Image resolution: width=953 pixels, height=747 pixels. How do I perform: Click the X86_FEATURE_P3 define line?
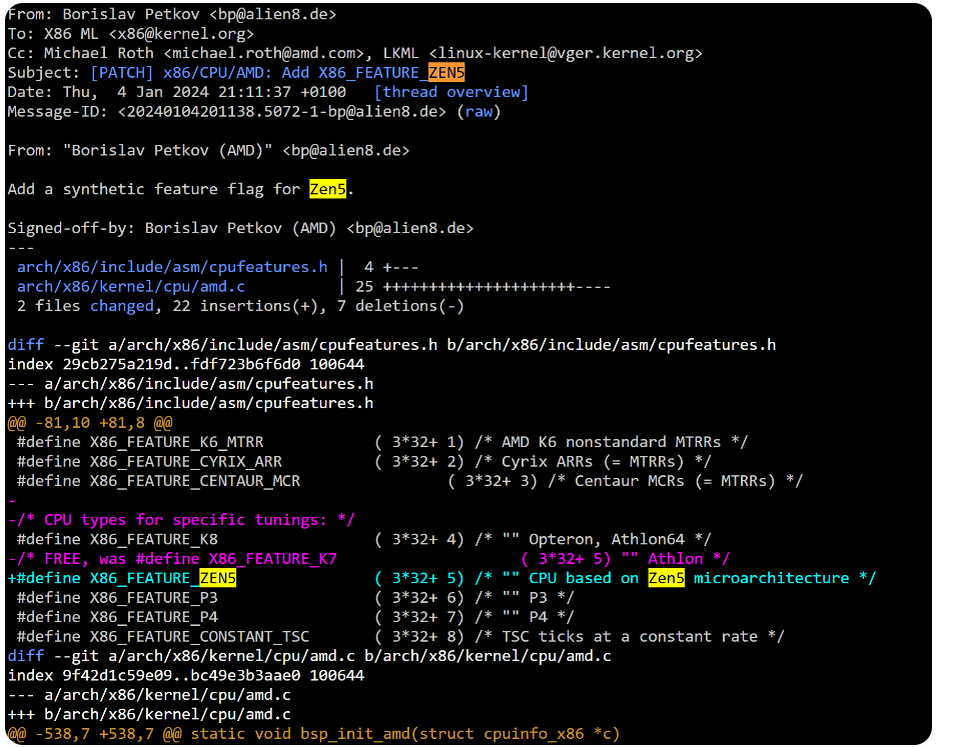[295, 598]
